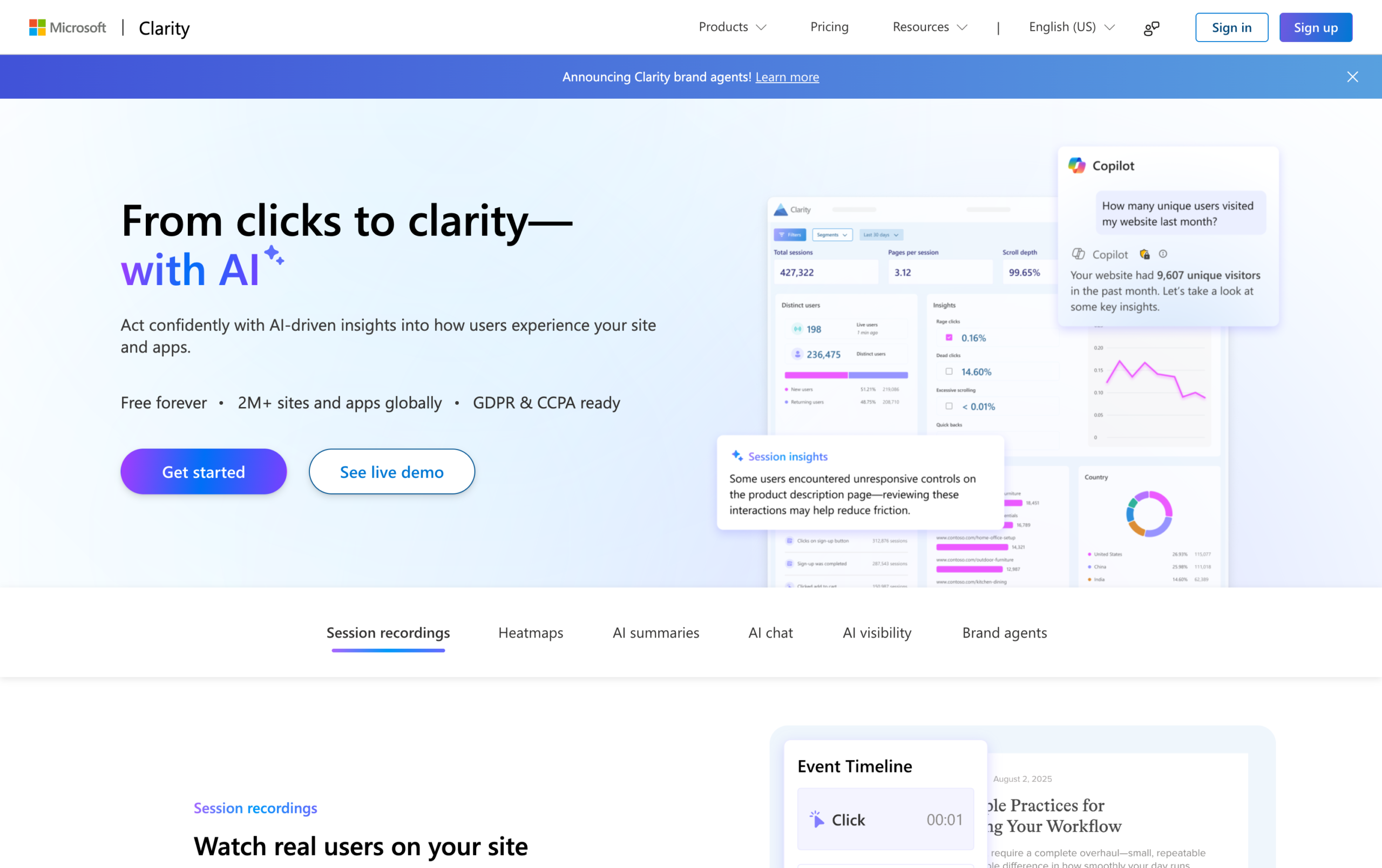Select the Click 00:01 timeline event
The width and height of the screenshot is (1382, 868).
[x=885, y=819]
